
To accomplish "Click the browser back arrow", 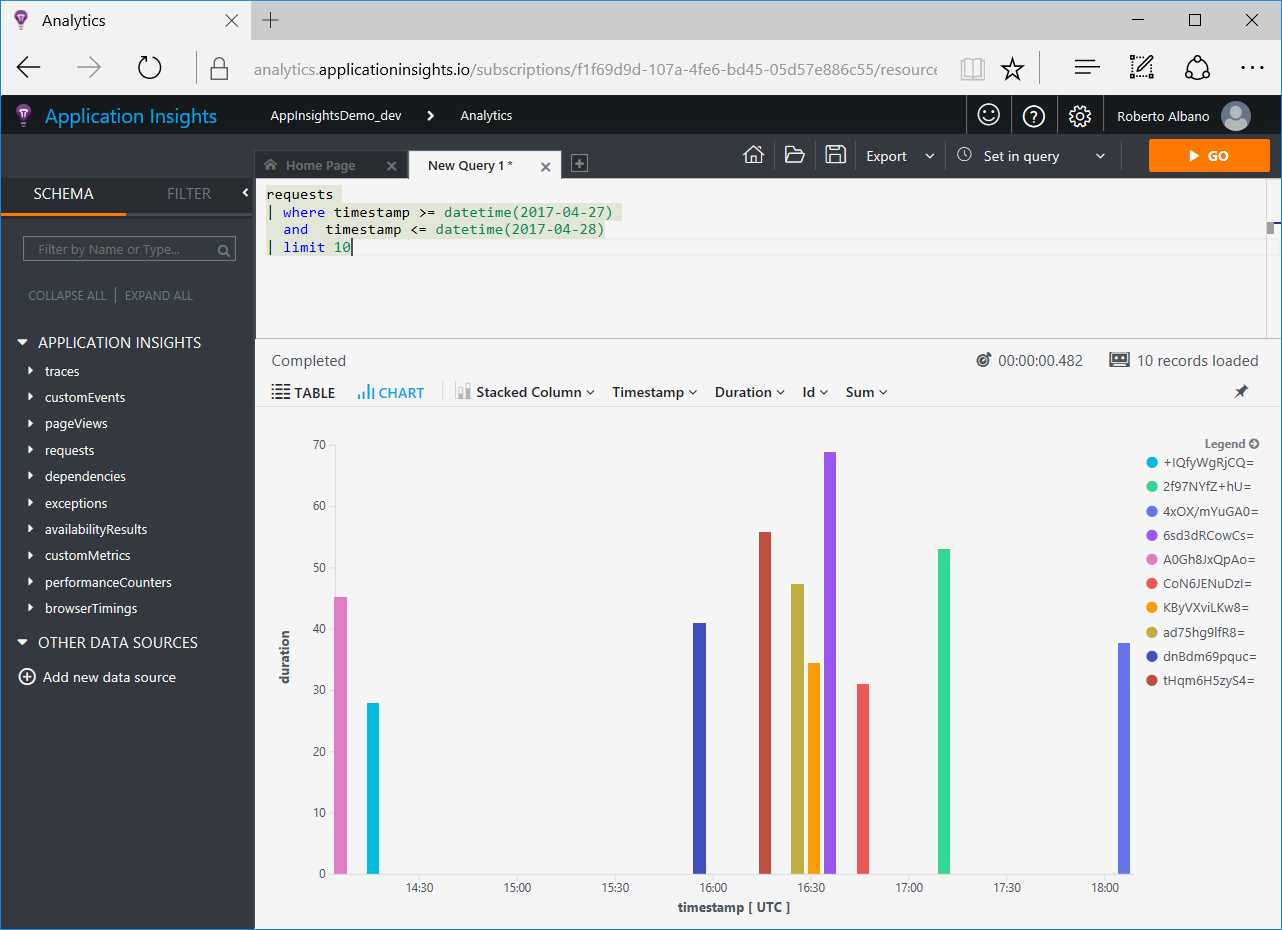I will [x=29, y=68].
